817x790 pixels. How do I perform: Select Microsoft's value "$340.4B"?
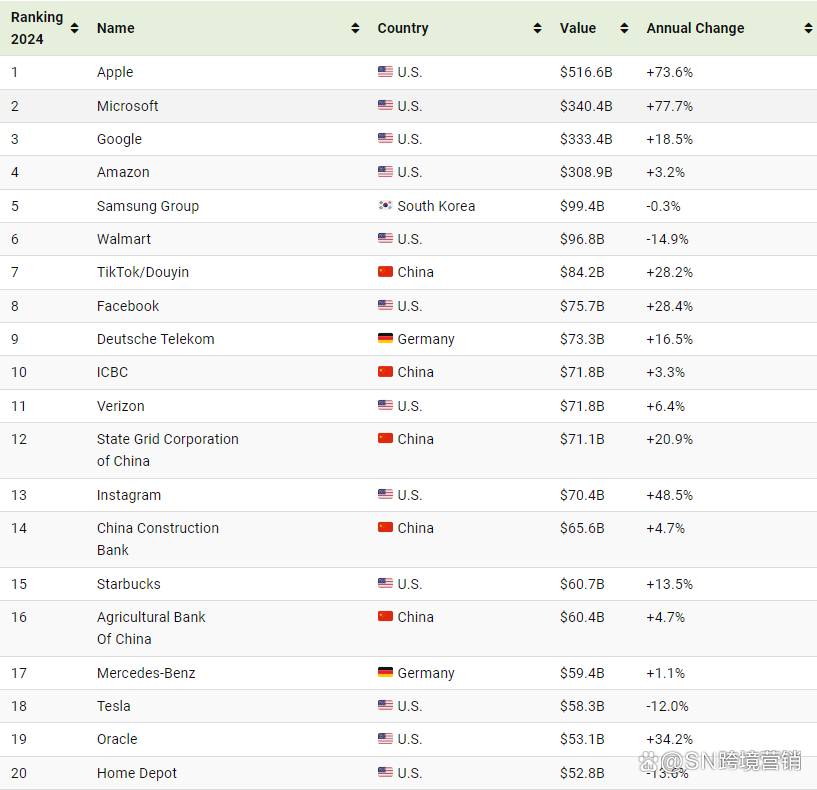(x=586, y=106)
